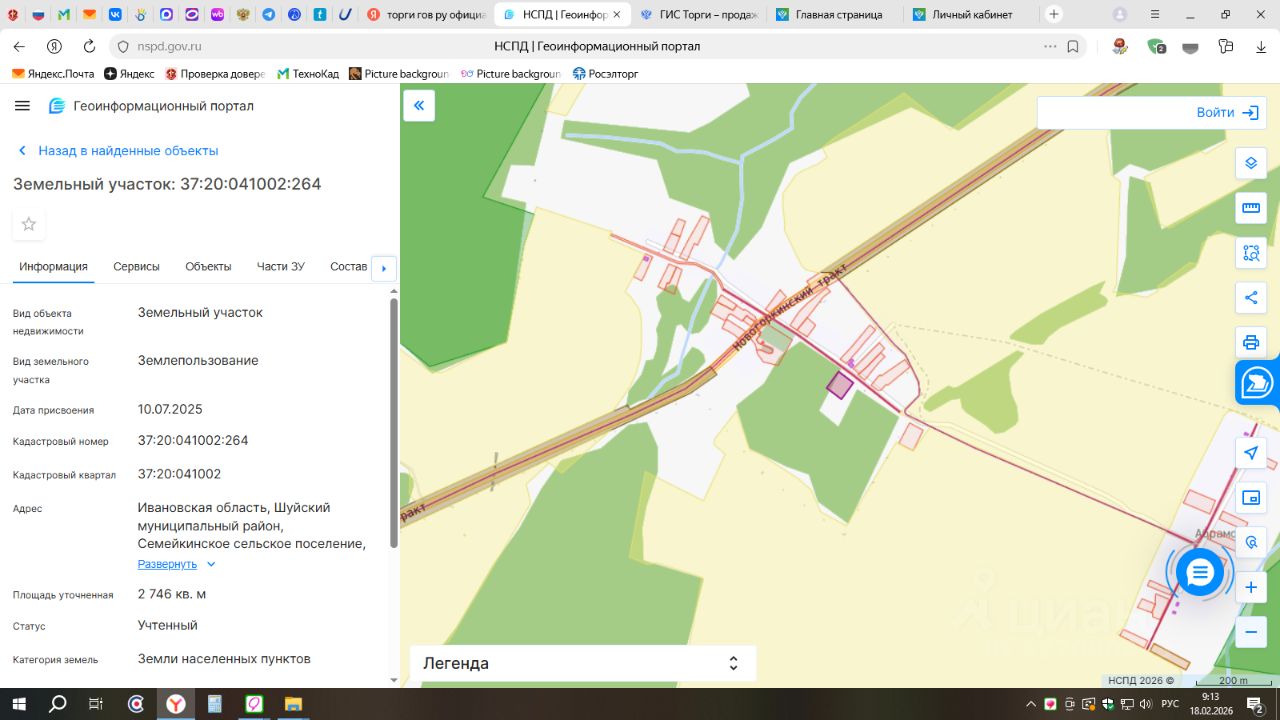Viewport: 1280px width, 720px height.
Task: Switch to the Информация tab
Action: (53, 267)
